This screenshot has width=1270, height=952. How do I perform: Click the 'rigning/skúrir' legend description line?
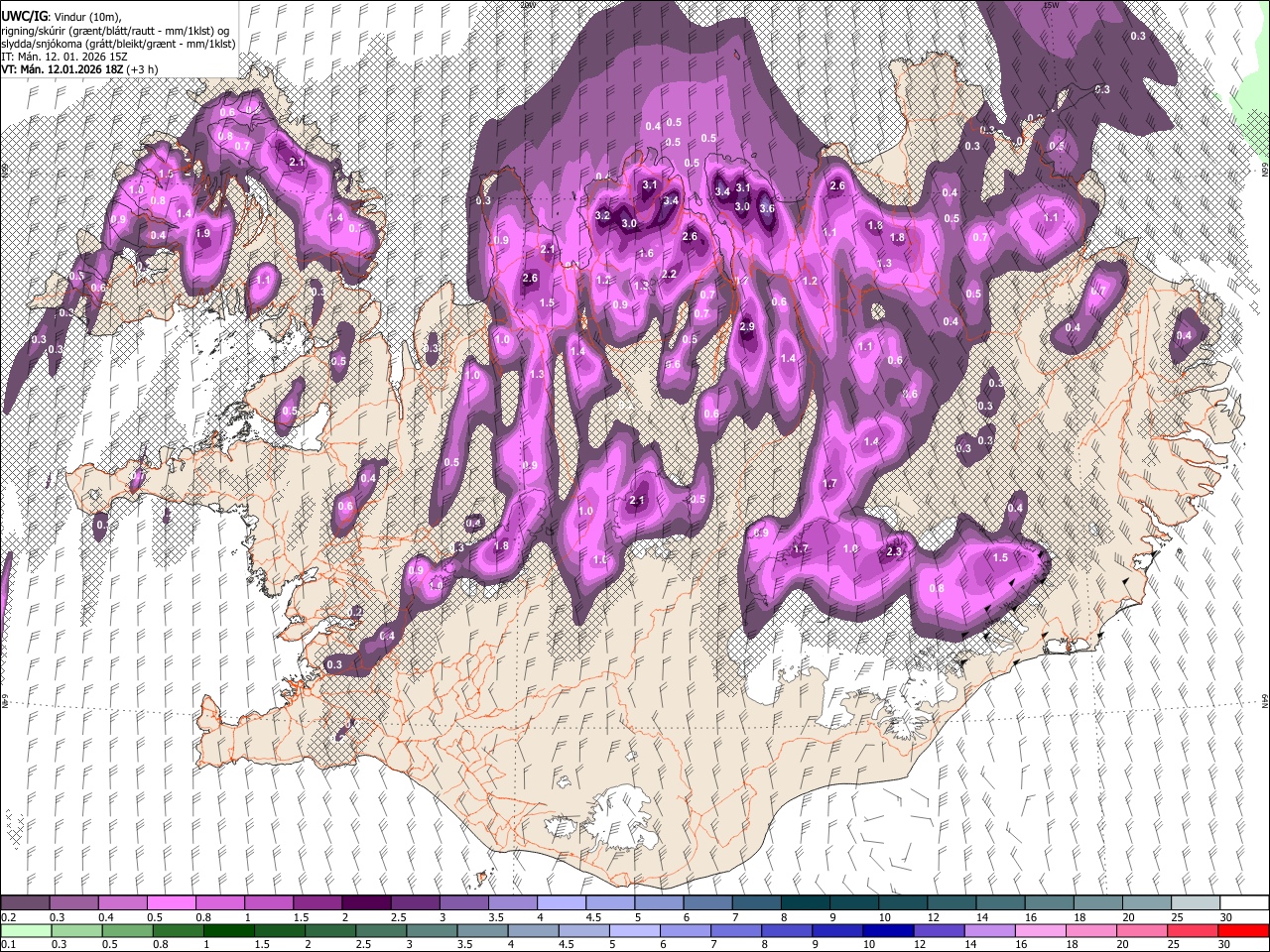click(115, 30)
